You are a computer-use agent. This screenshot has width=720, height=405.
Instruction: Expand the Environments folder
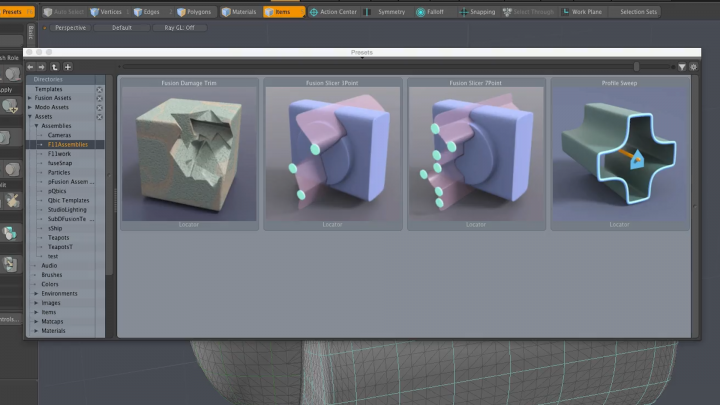(x=36, y=293)
